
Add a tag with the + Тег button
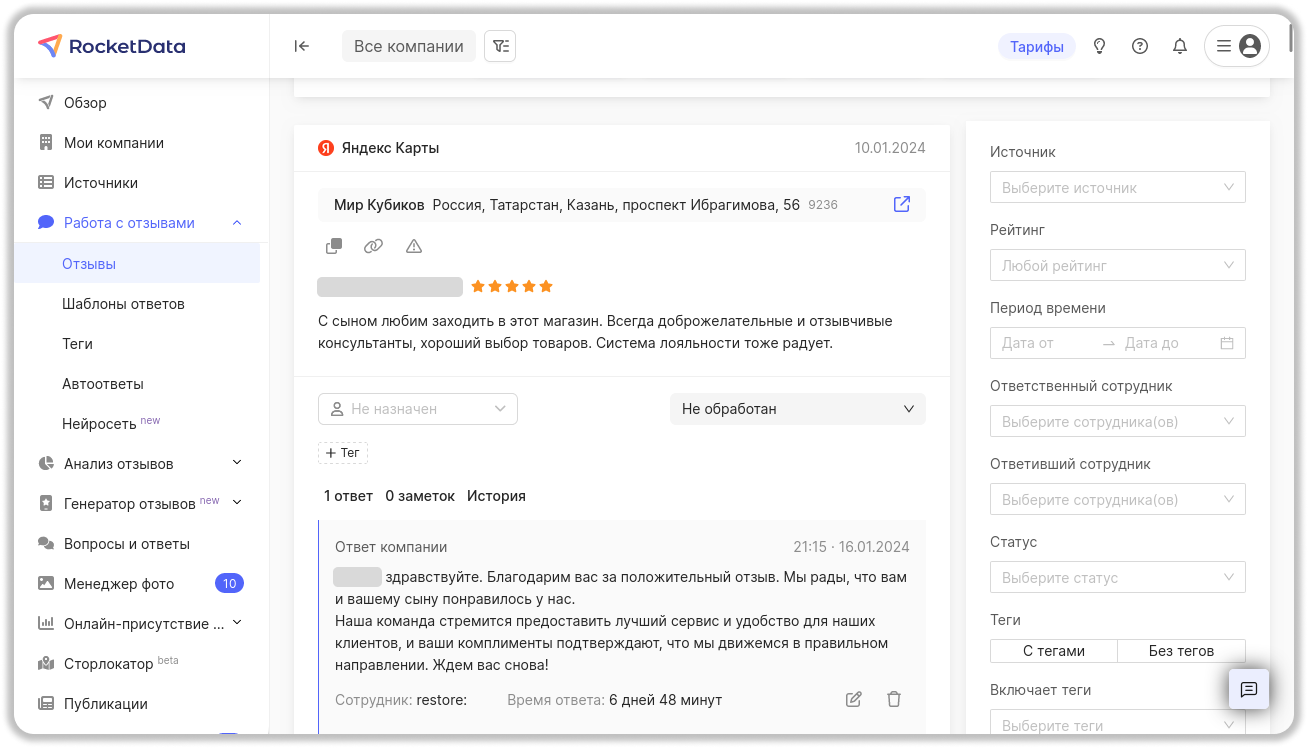click(343, 453)
